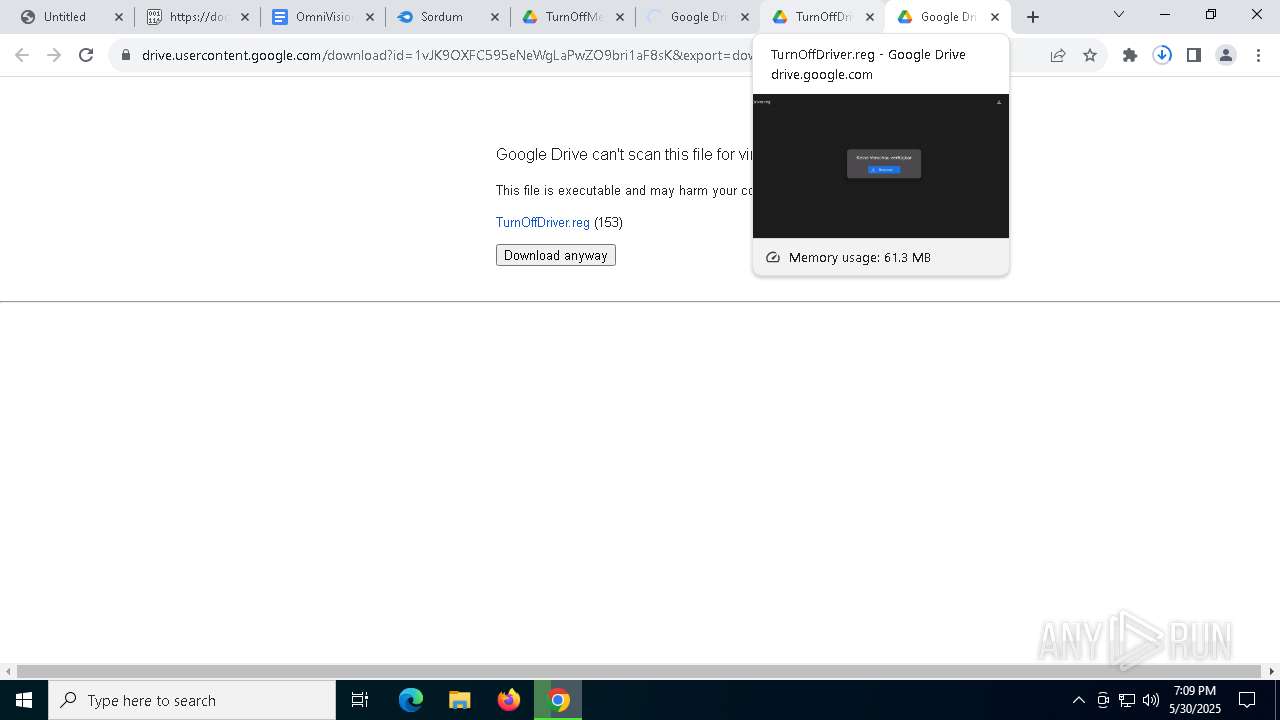This screenshot has height=720, width=1280.
Task: Switch to the TurnOffMc Drive tab
Action: tap(572, 17)
